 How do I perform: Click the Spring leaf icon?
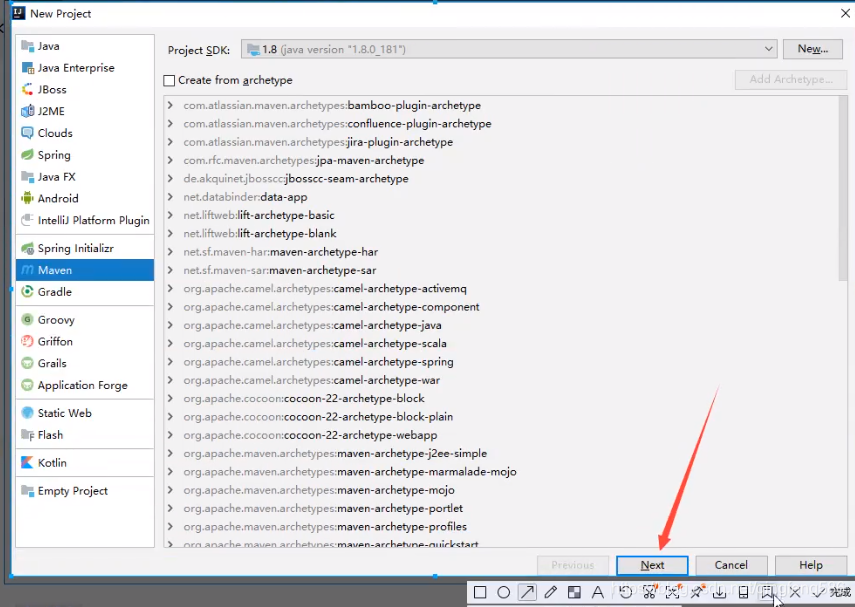click(27, 155)
